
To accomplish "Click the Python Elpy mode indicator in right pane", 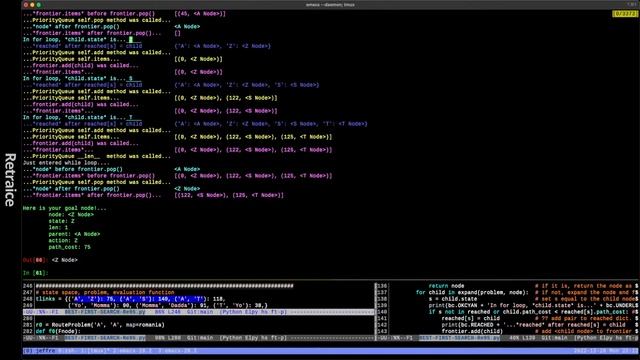I will tap(606, 338).
